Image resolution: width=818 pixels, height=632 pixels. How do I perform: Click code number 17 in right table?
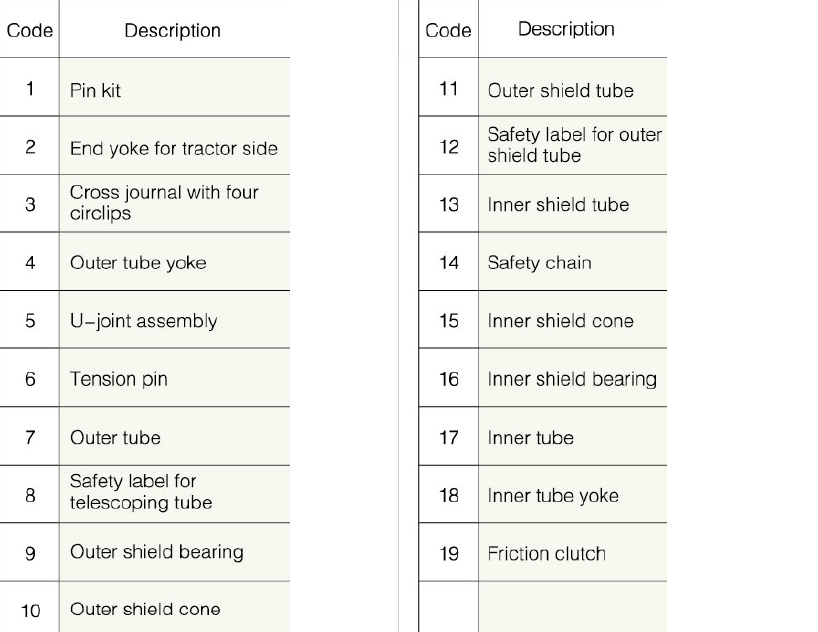[449, 438]
